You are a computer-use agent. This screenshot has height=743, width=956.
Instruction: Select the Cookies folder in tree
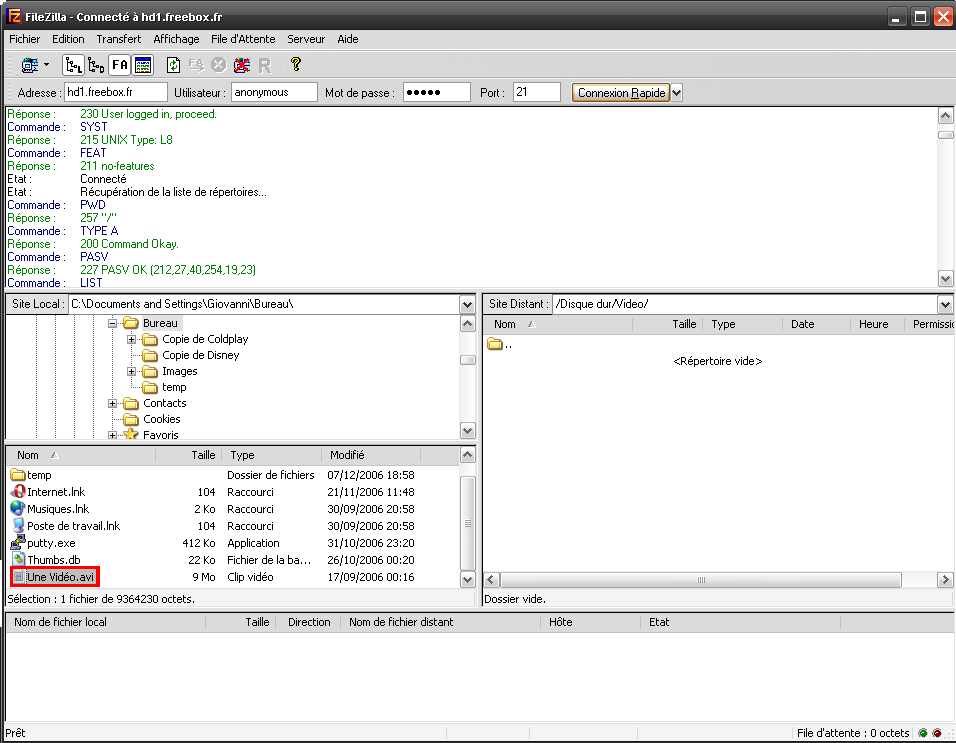click(162, 419)
